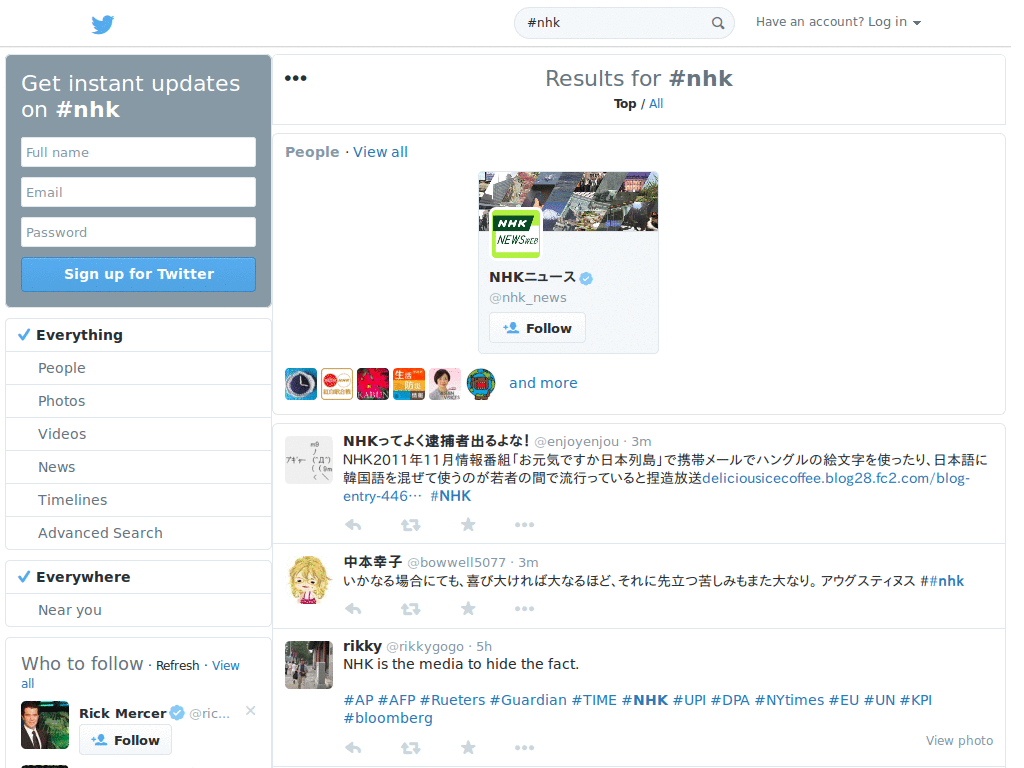The image size is (1024, 768).
Task: Open the @enjoyenjou user avatar
Action: (309, 460)
